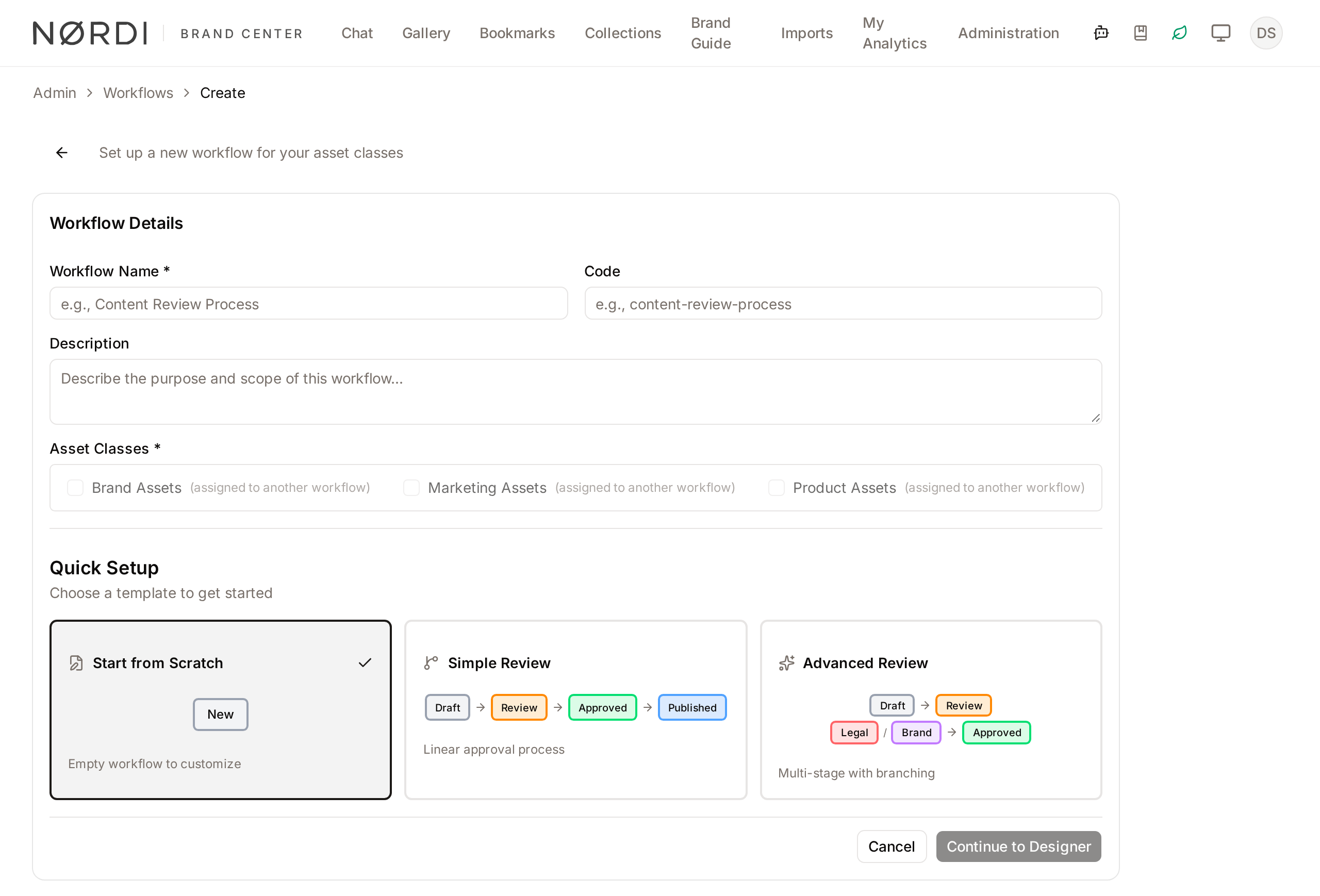This screenshot has width=1320, height=896.
Task: Open the bookmark book icon in header
Action: coord(1140,33)
